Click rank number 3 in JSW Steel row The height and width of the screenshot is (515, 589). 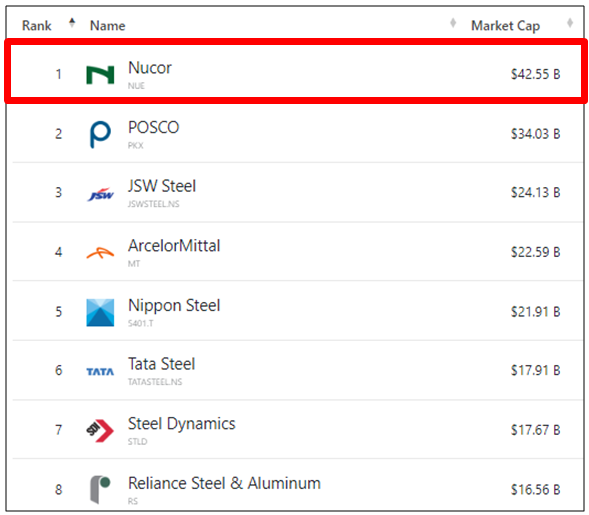coord(59,193)
